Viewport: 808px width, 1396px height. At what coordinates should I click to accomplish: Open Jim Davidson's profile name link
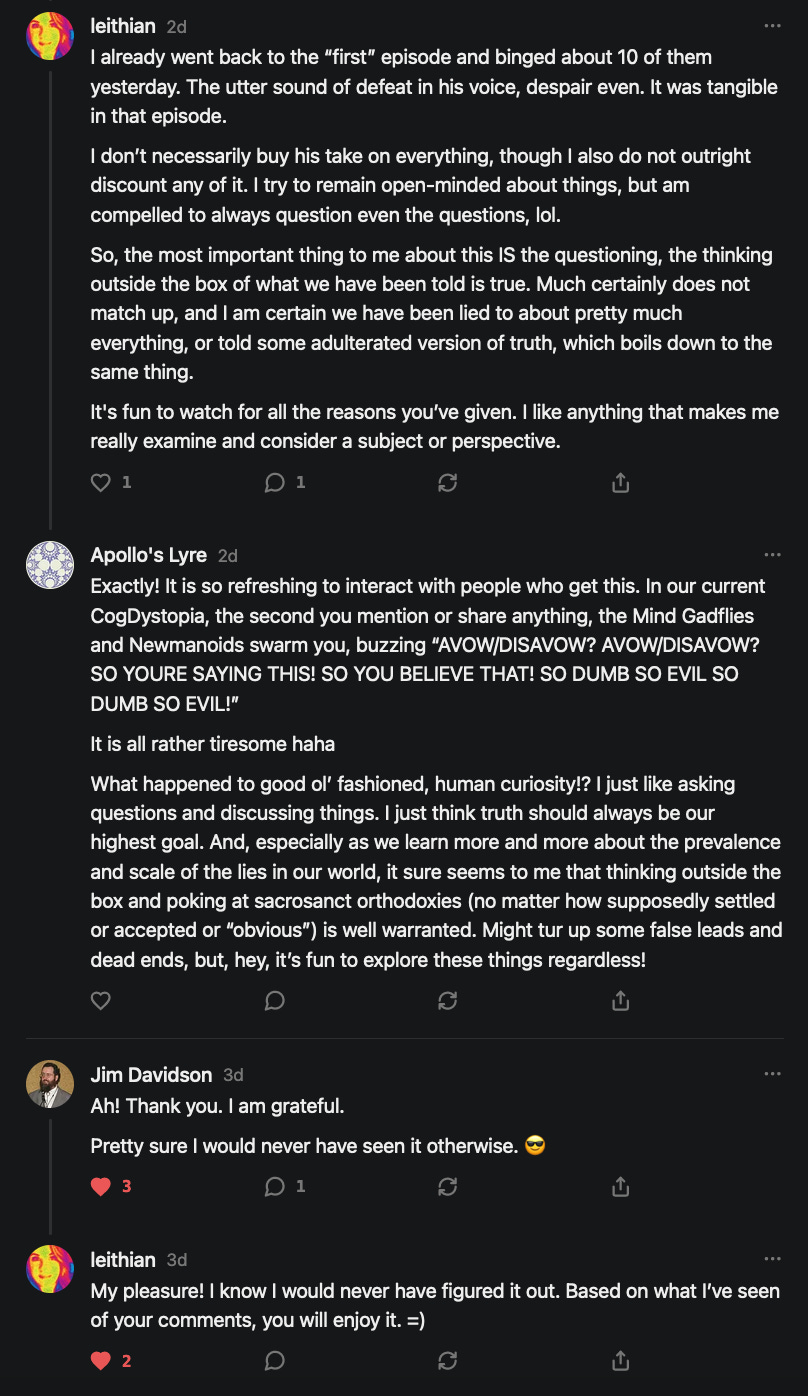click(x=151, y=1075)
